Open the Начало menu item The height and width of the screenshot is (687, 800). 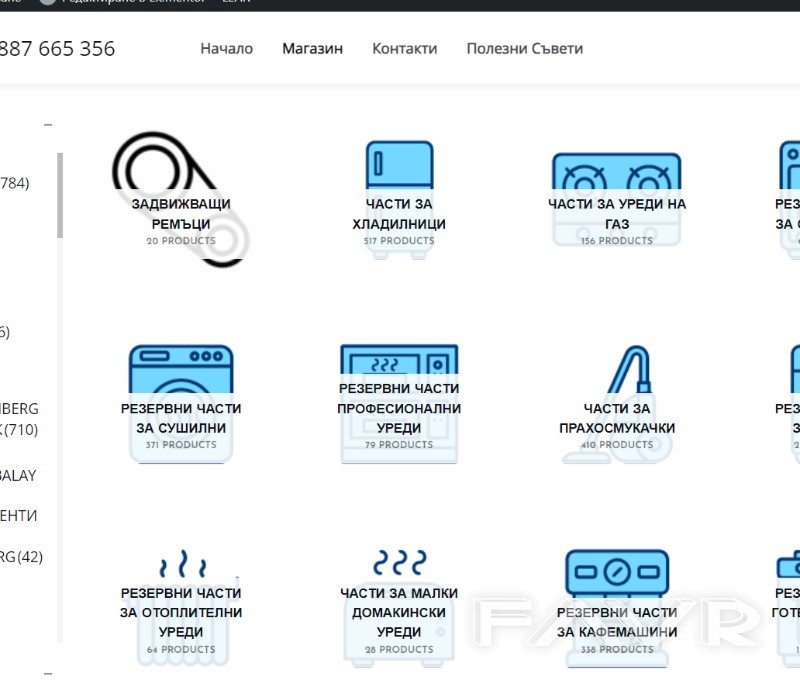(227, 48)
